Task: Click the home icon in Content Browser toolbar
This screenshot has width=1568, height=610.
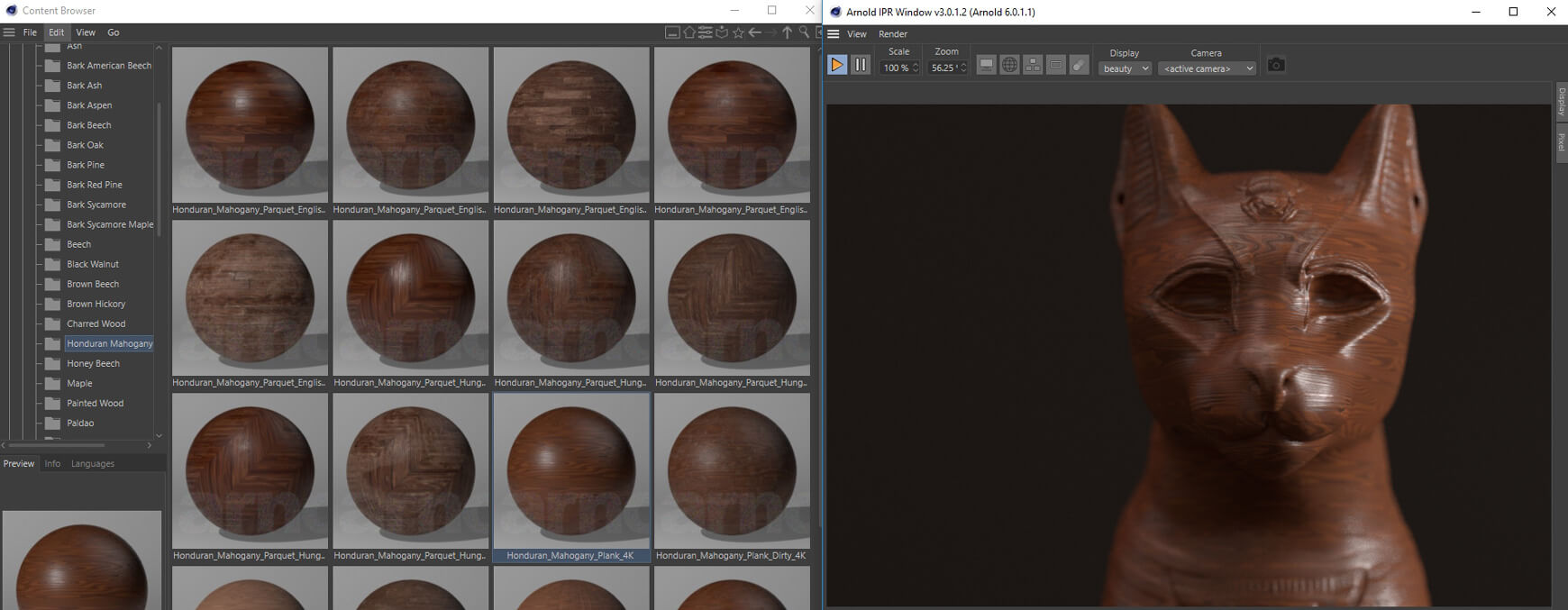Action: click(689, 32)
